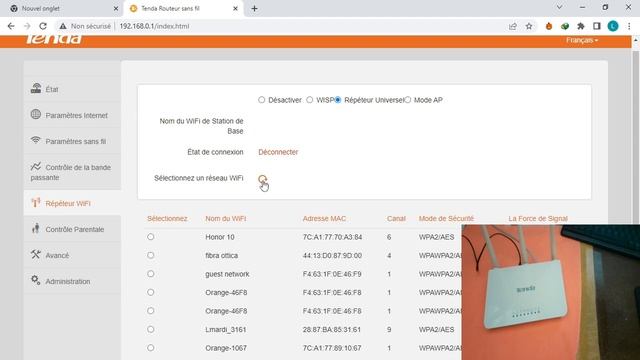Open the orange flame extension icon
This screenshot has width=640, height=360.
point(549,26)
